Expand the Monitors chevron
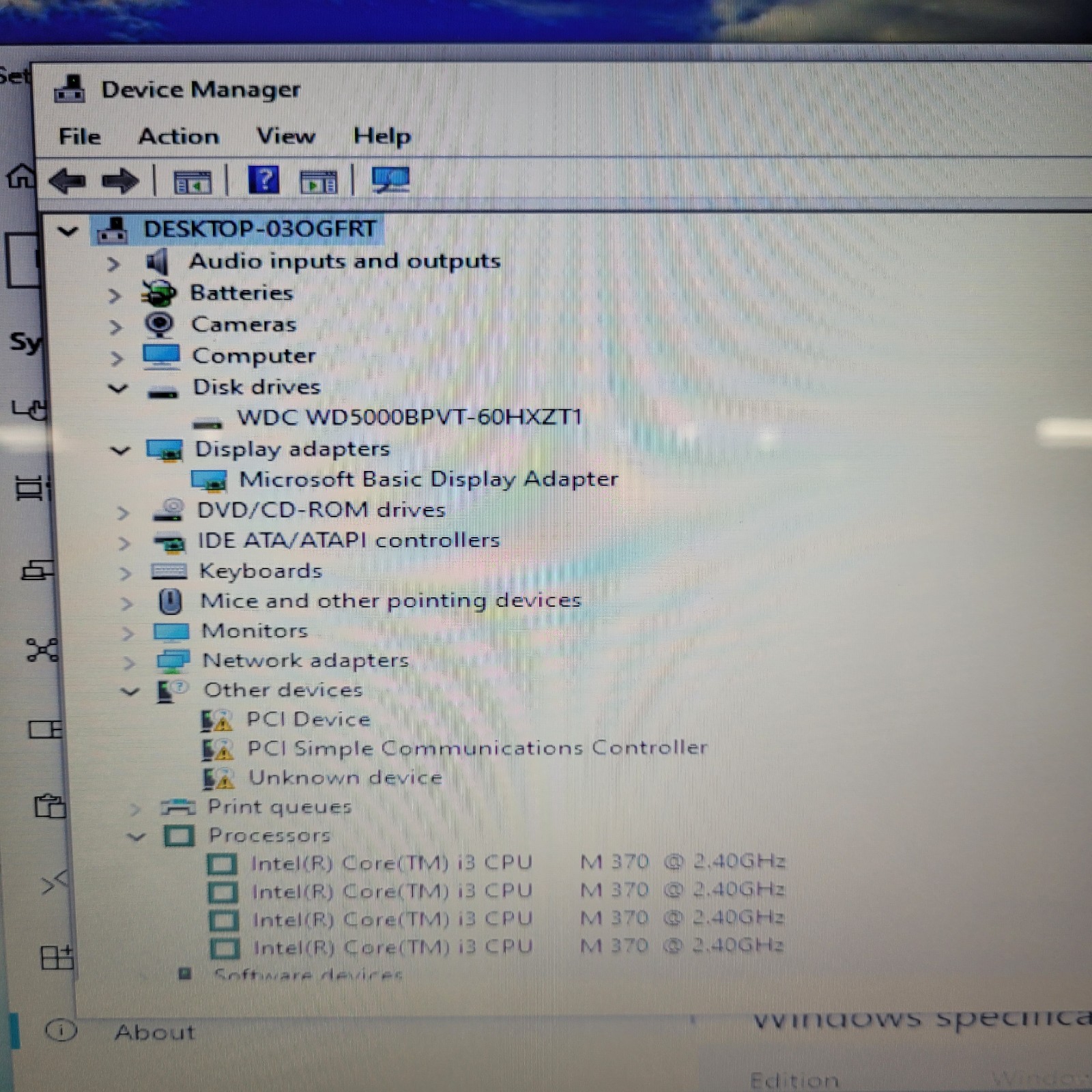Viewport: 1092px width, 1092px height. point(127,633)
